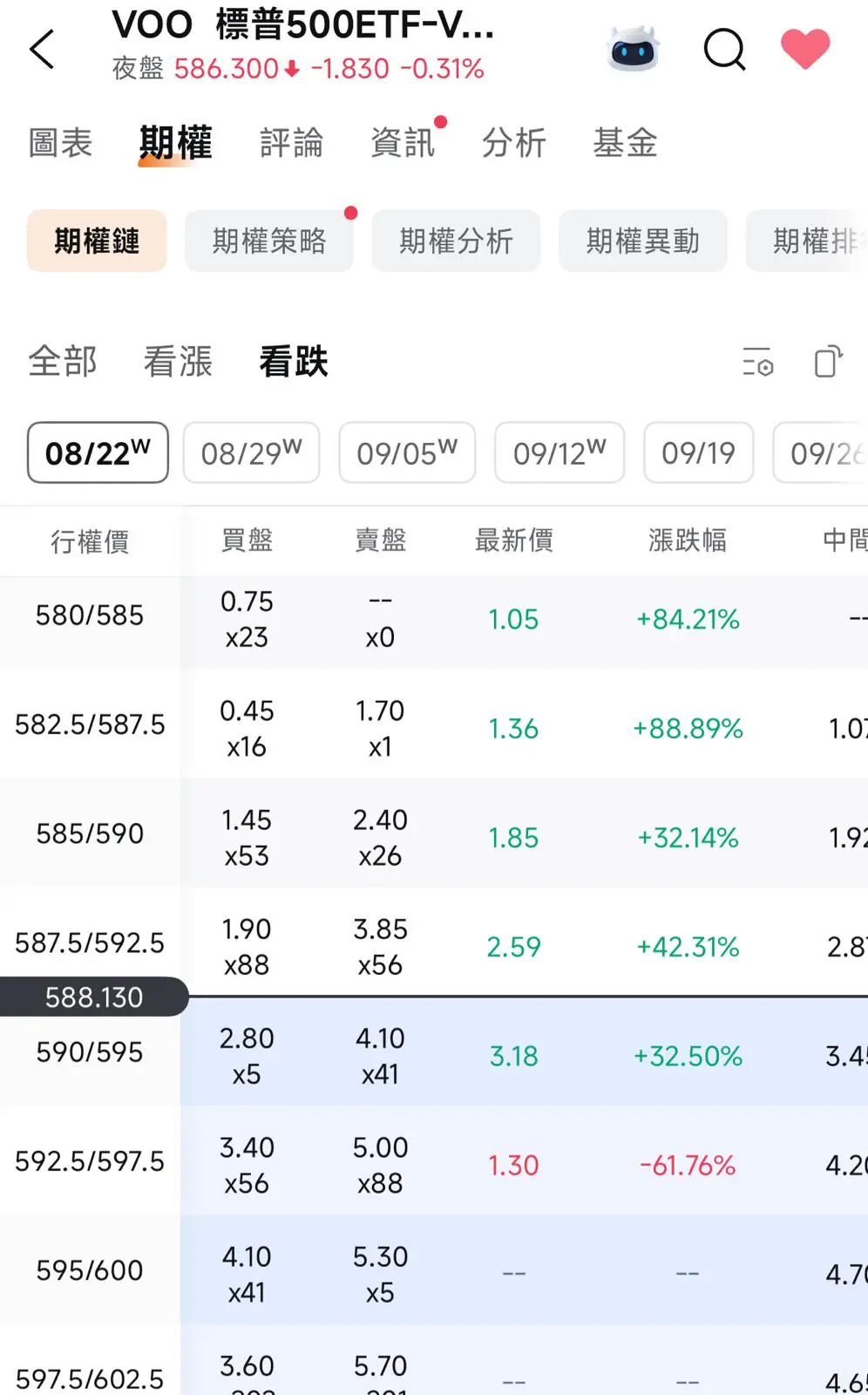Tap ask 2.40 x26 cell
This screenshot has width=868, height=1395.
click(380, 837)
